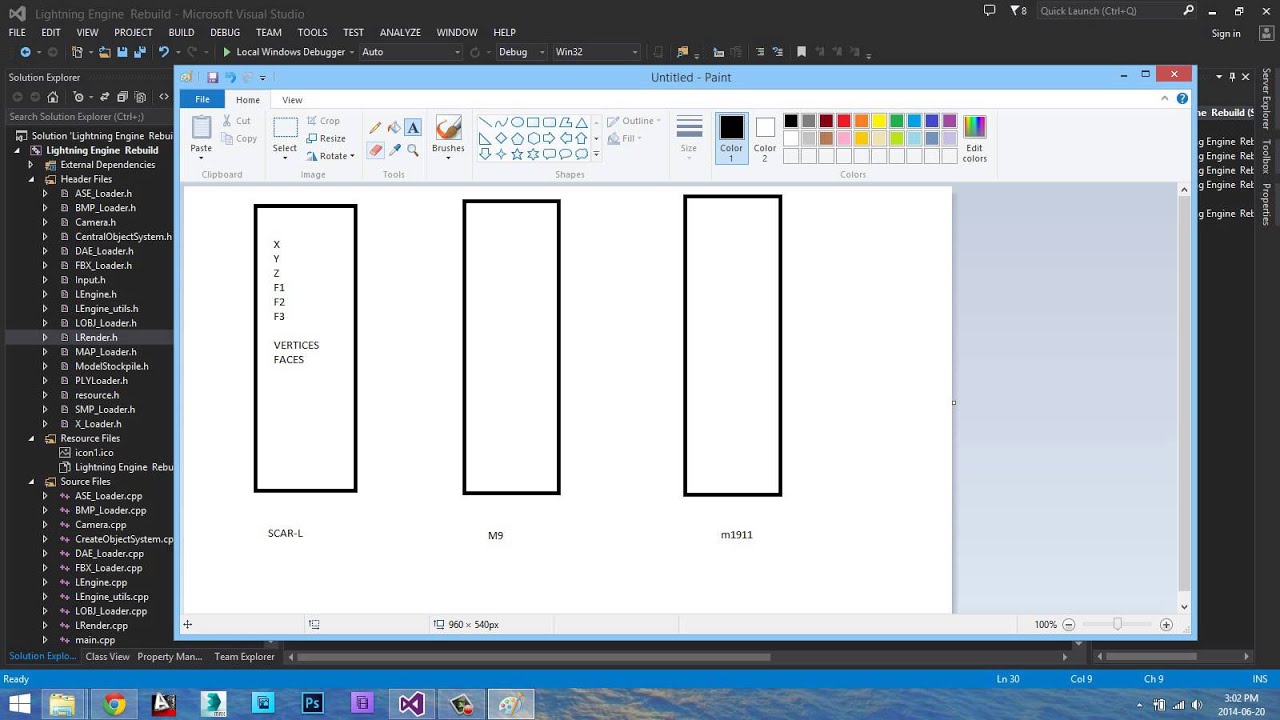Screen dimensions: 1280x720
Task: Open the Paint File tab
Action: click(202, 99)
